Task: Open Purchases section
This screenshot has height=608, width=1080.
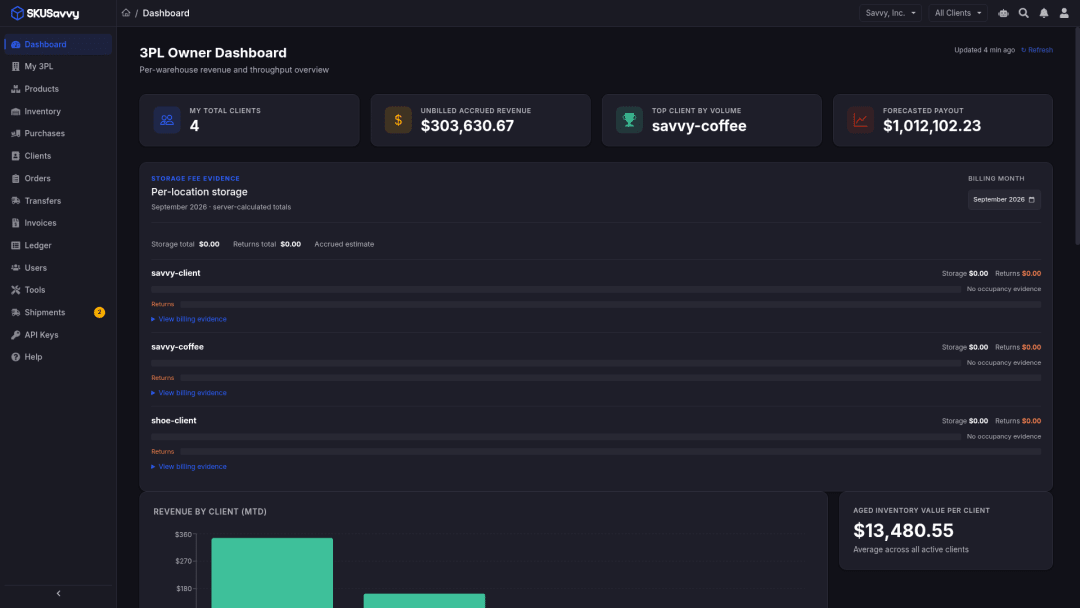Action: [58, 134]
